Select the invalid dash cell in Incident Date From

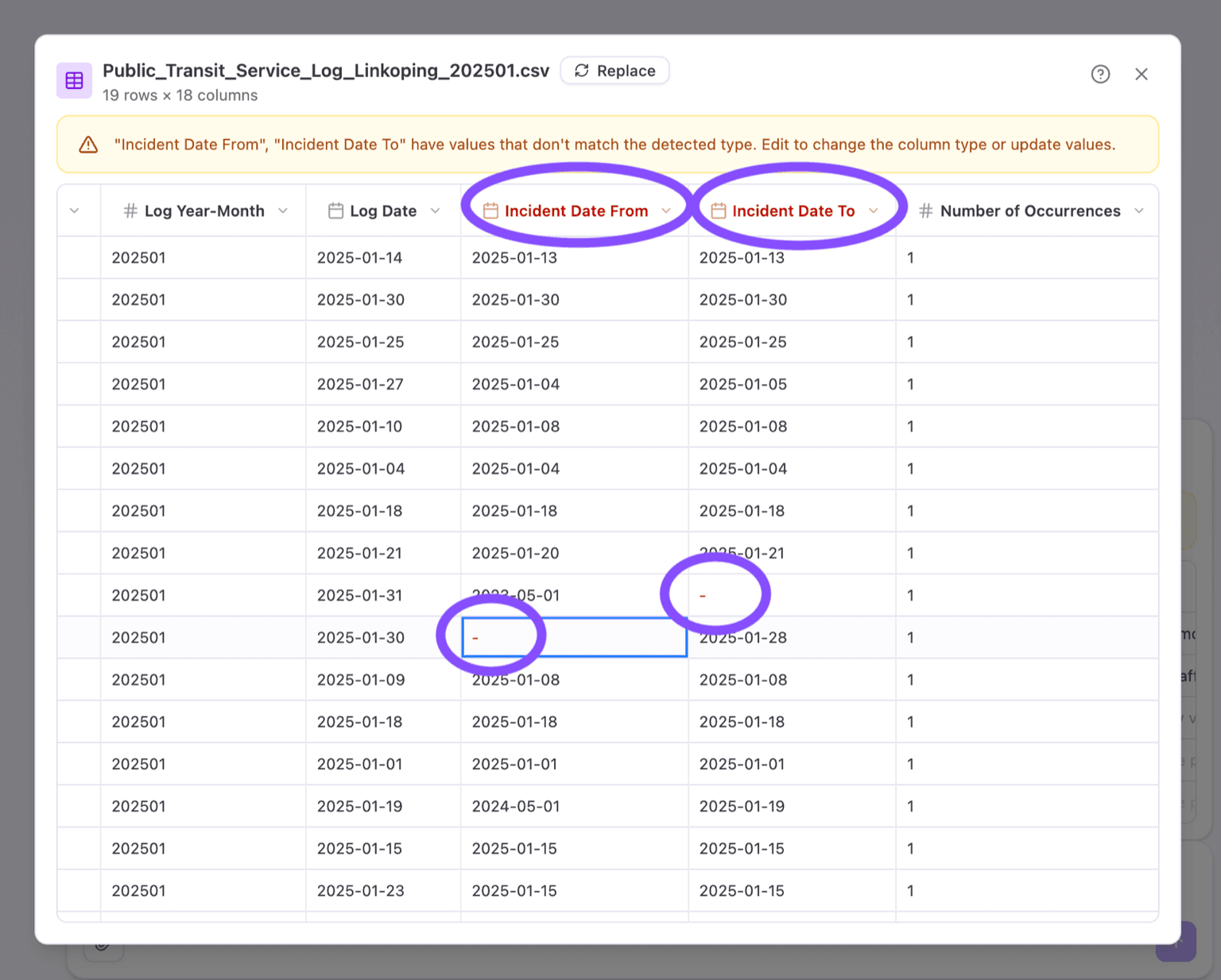[x=575, y=637]
